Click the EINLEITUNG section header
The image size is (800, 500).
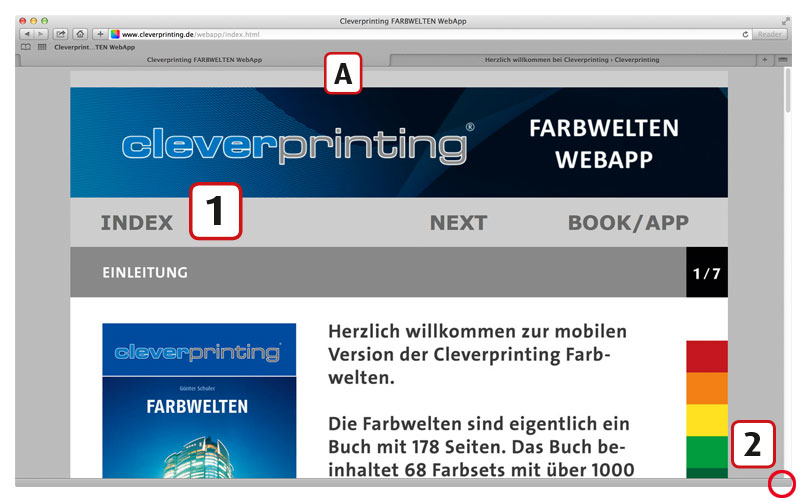tap(145, 272)
